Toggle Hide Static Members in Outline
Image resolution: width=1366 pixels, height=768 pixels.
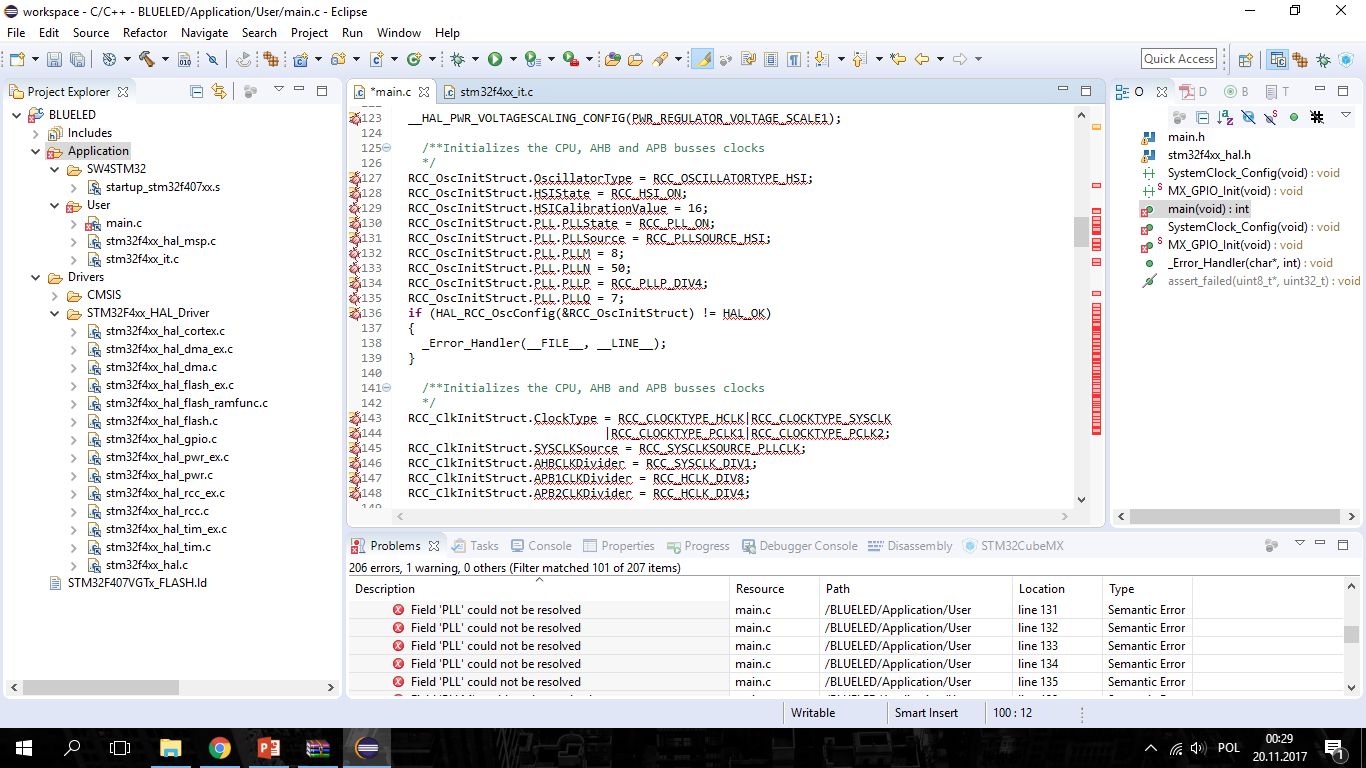pyautogui.click(x=1270, y=117)
